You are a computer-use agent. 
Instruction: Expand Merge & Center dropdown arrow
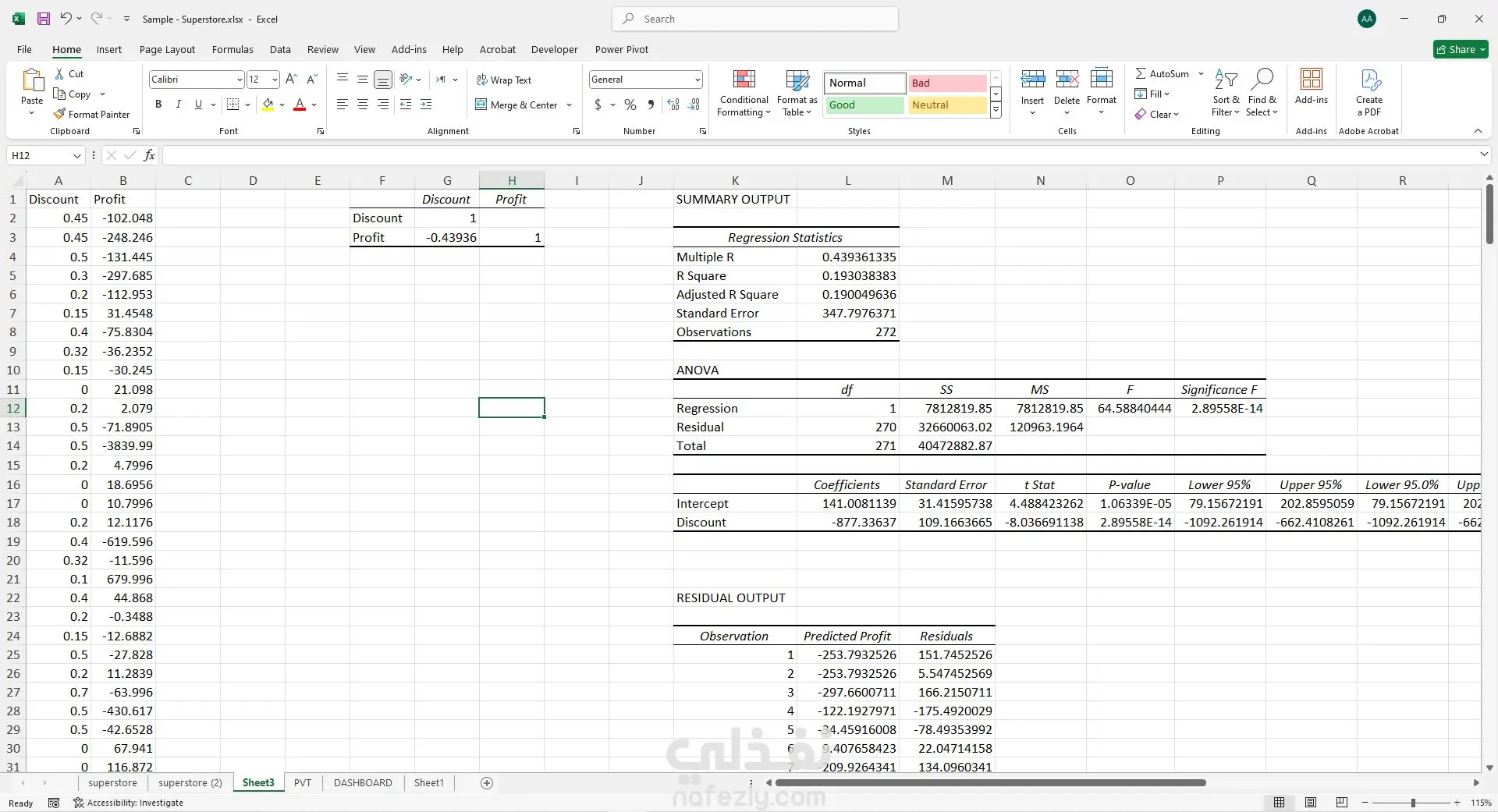(569, 105)
